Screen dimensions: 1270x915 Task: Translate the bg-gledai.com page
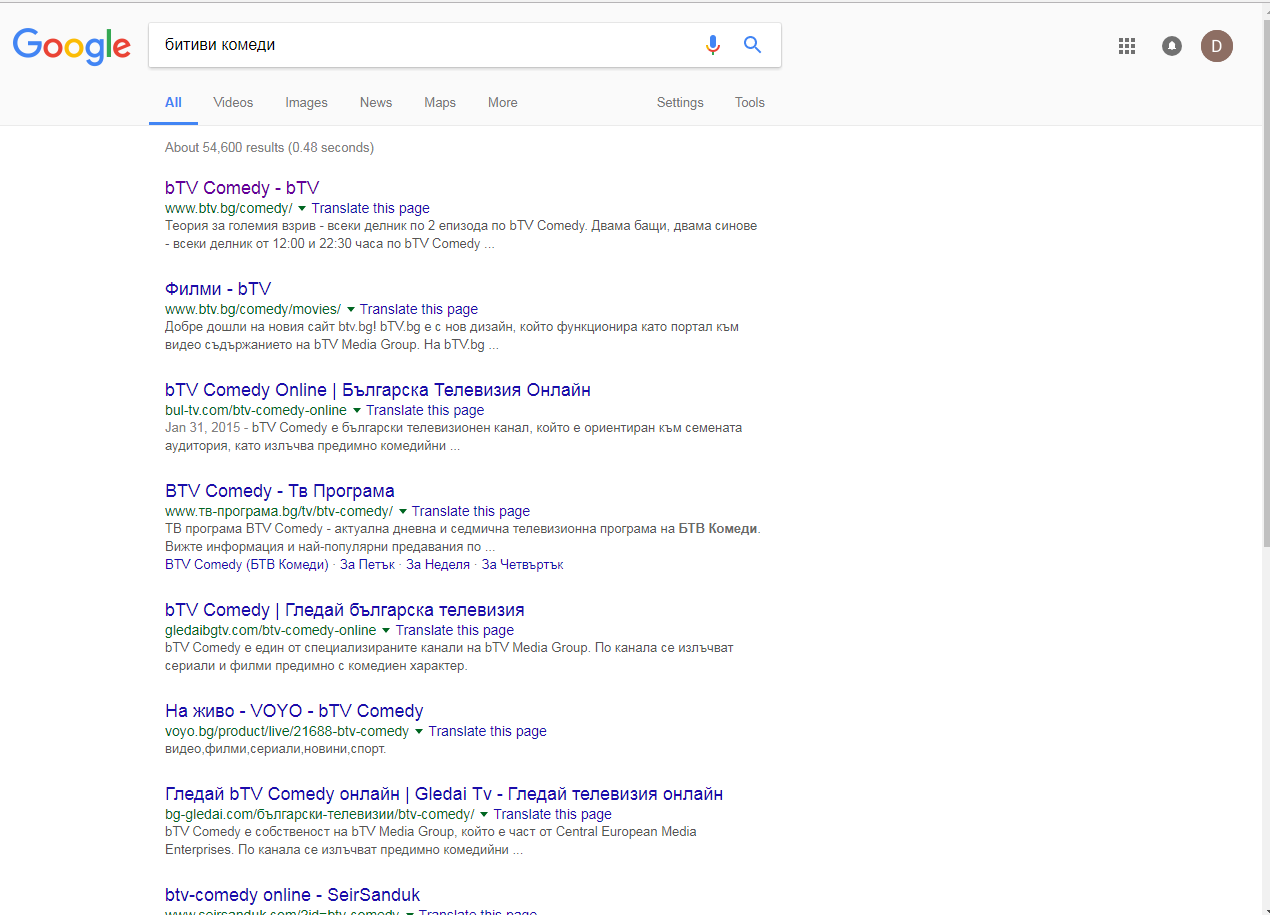553,815
